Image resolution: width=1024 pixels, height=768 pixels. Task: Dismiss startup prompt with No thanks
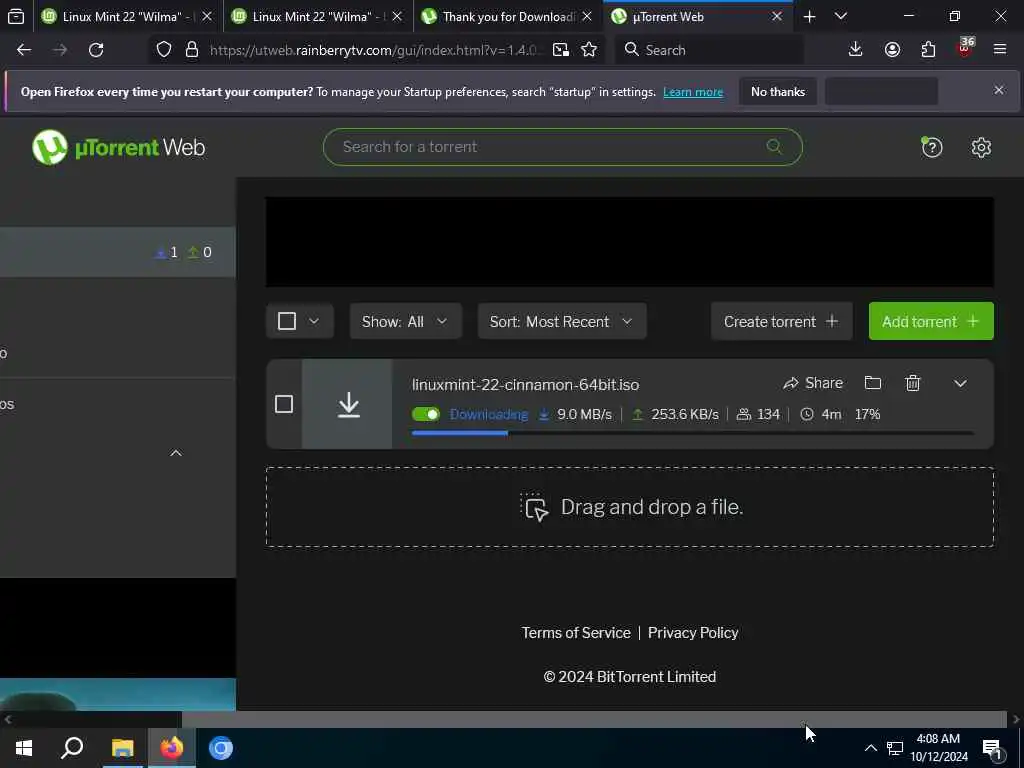777,92
